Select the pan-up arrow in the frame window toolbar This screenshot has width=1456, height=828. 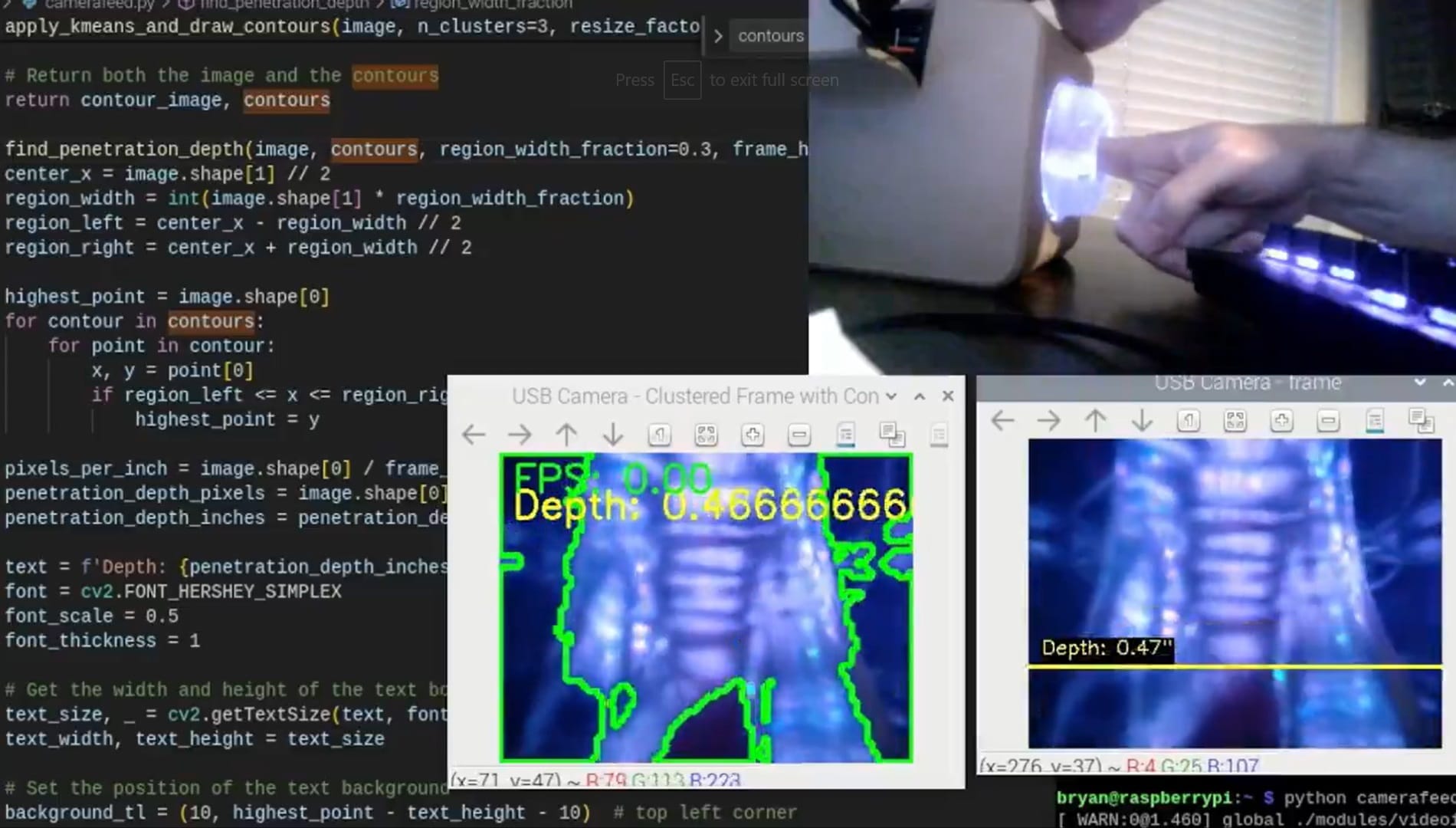click(1096, 421)
